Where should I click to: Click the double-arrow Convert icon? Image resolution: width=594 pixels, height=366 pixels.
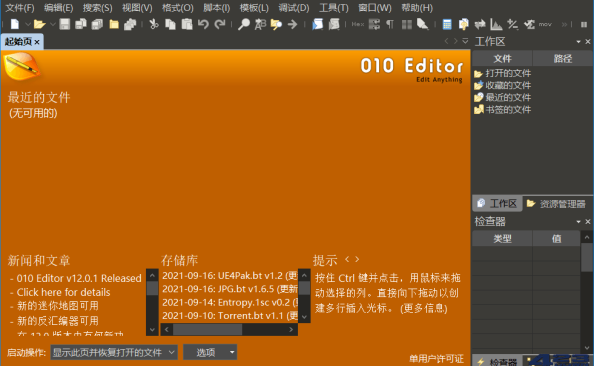480,24
